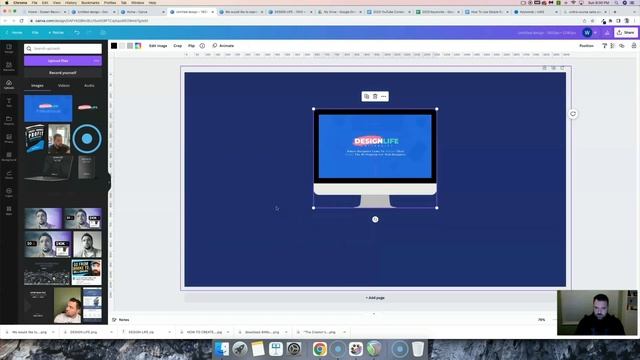This screenshot has height=360, width=640.
Task: Delete the selected element with the trash icon
Action: (375, 96)
